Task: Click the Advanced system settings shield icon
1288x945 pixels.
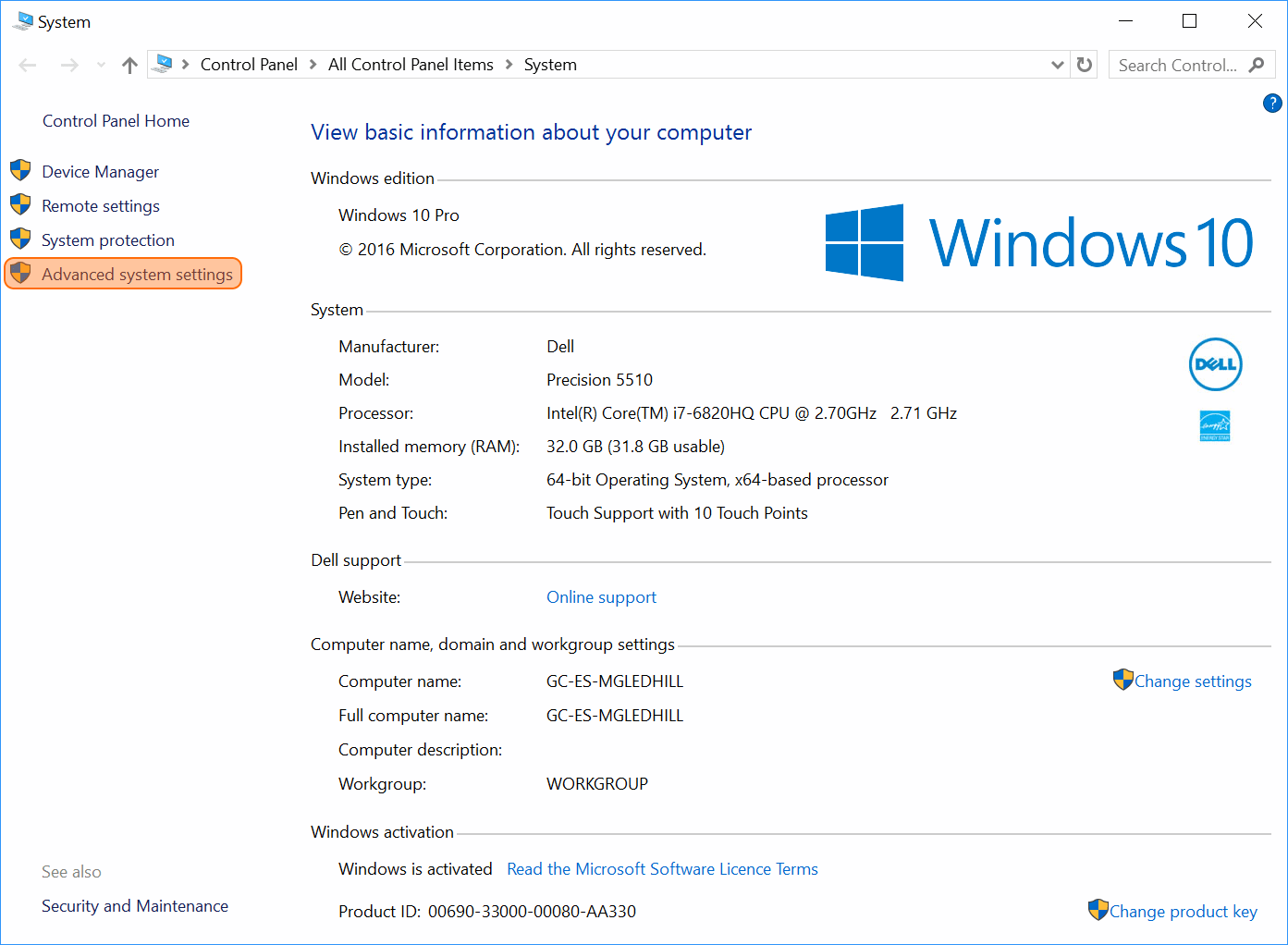Action: (x=20, y=273)
